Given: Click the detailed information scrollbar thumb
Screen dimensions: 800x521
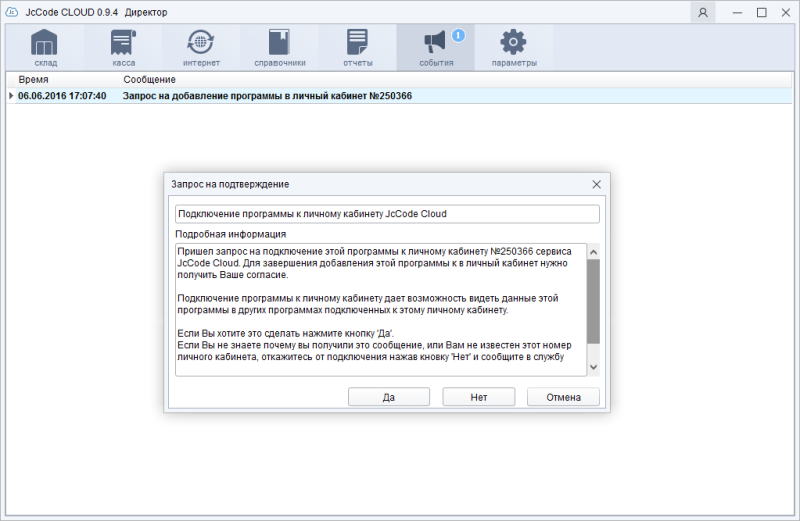Looking at the screenshot, I should coord(593,300).
